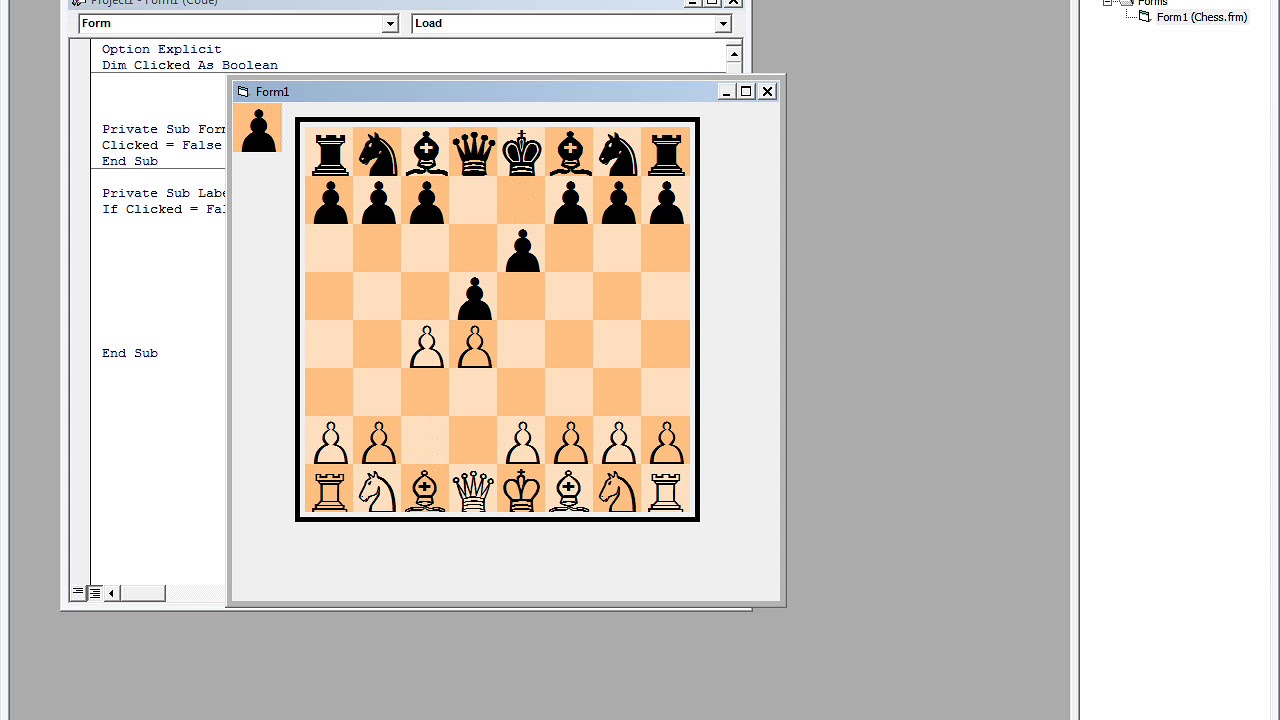Viewport: 1280px width, 720px height.
Task: Click the empty e7 square before the black king
Action: (521, 200)
